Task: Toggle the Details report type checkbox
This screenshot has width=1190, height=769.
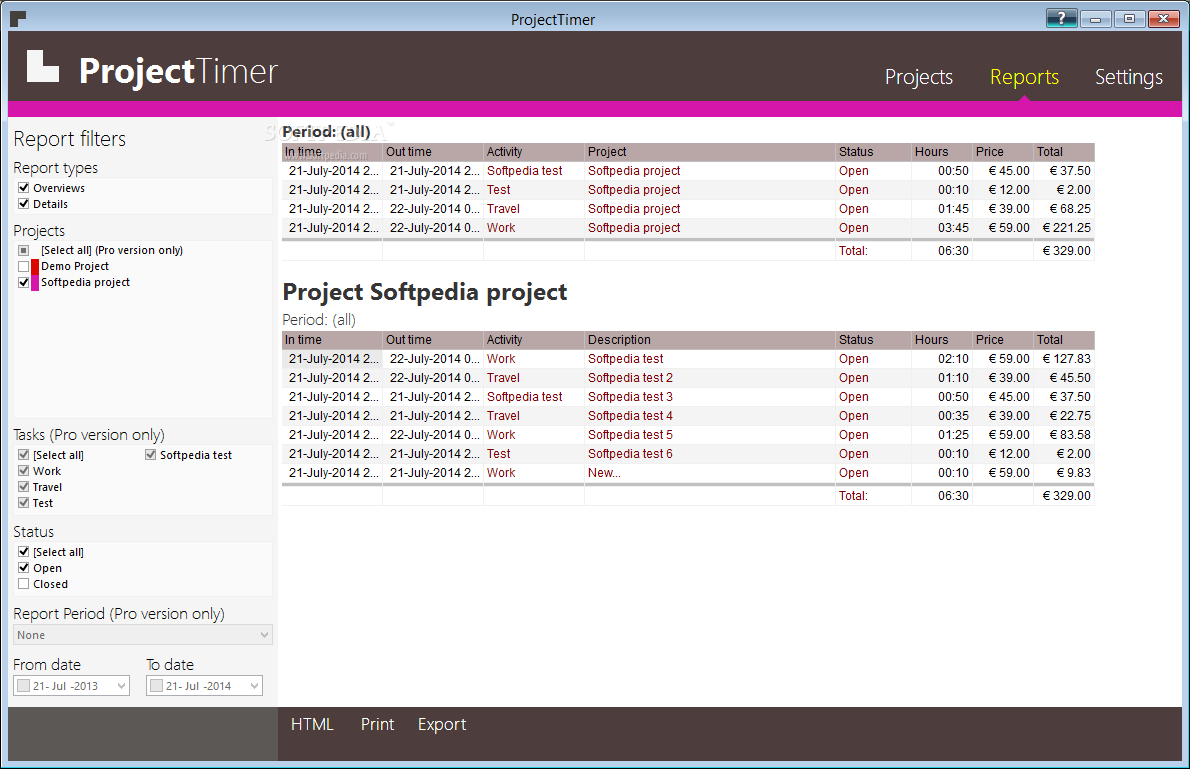Action: (24, 203)
